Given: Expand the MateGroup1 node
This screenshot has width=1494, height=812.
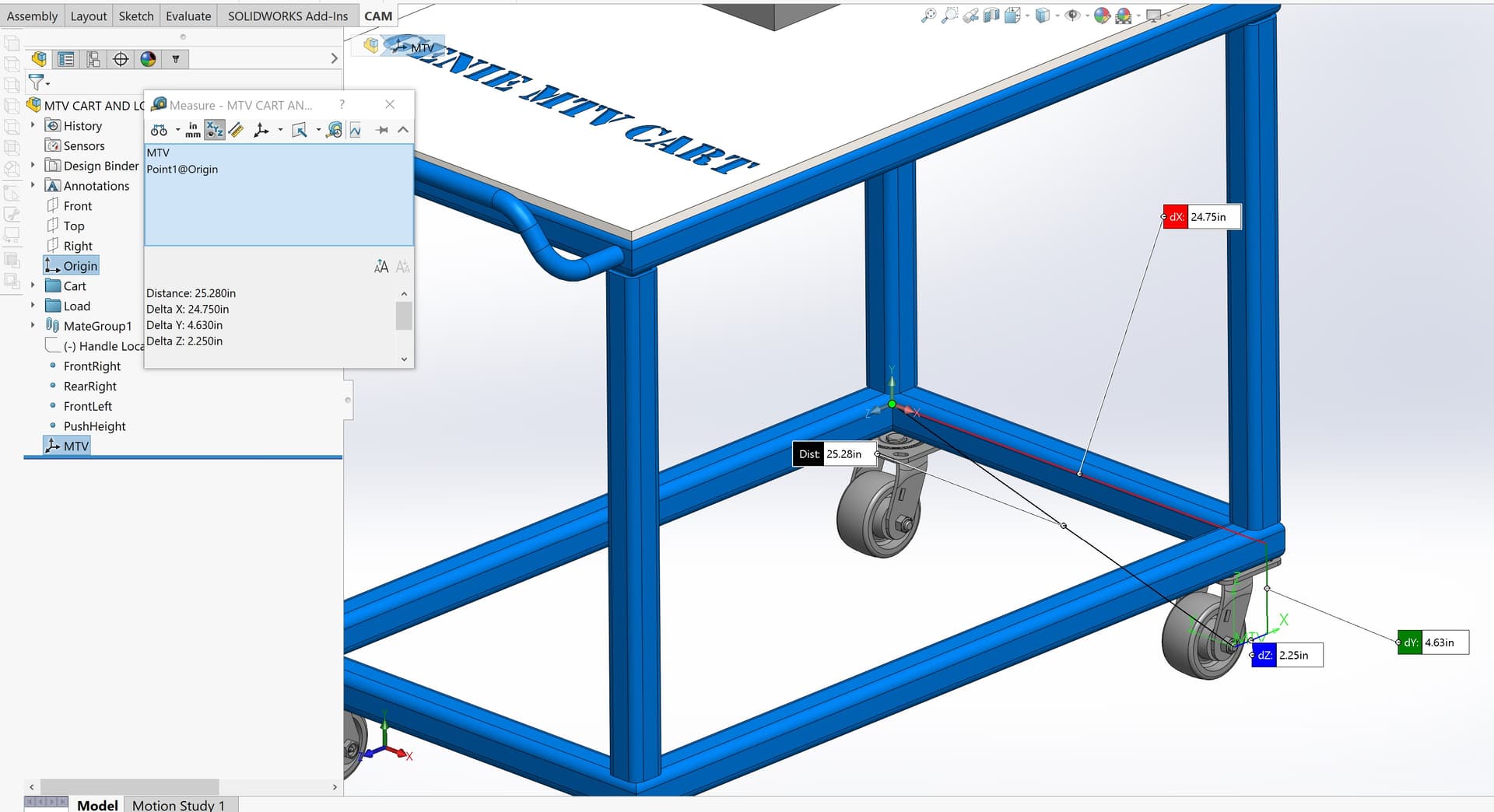Looking at the screenshot, I should 33,326.
